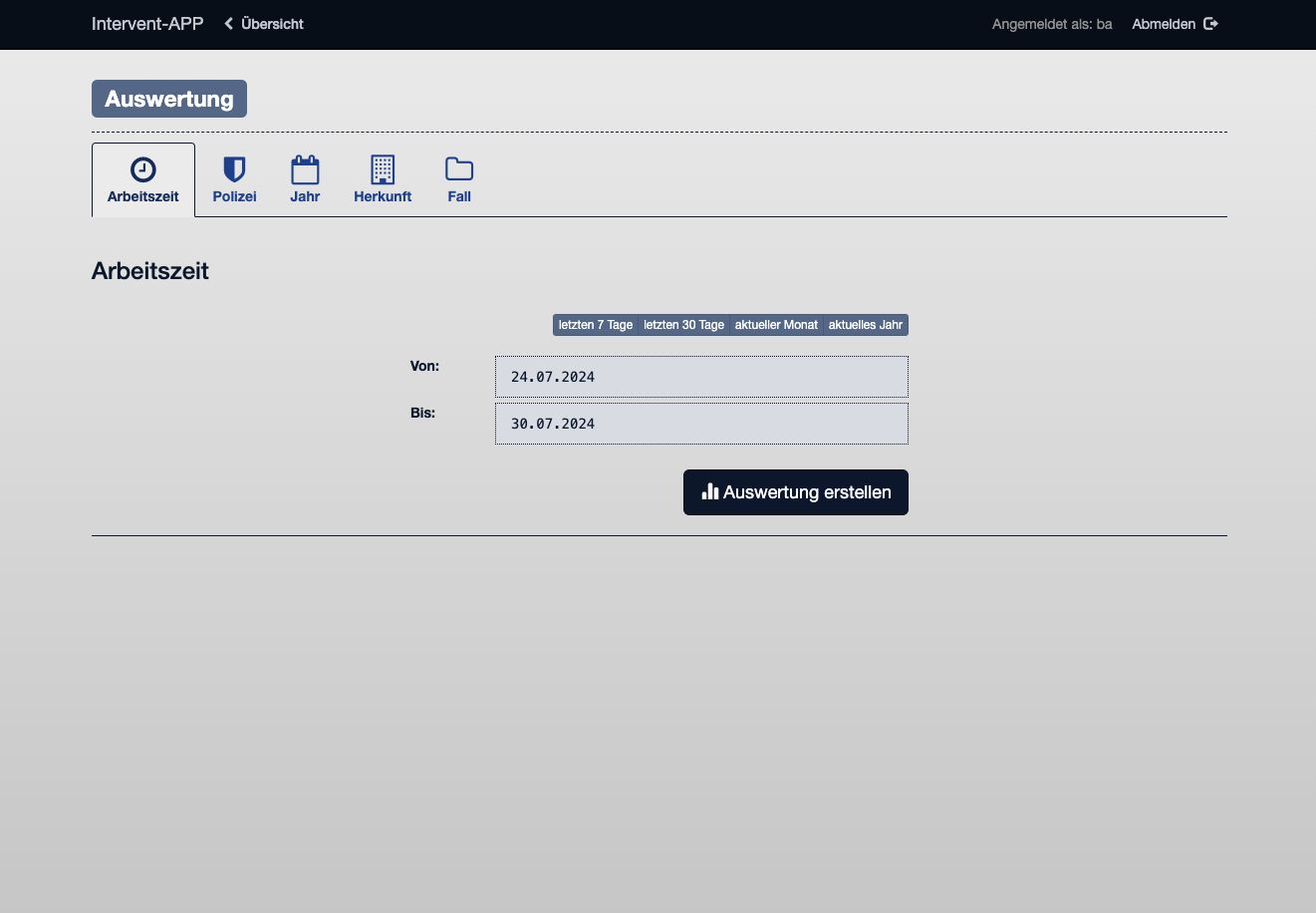Switch to the Fall tab label
The height and width of the screenshot is (913, 1316).
459,196
